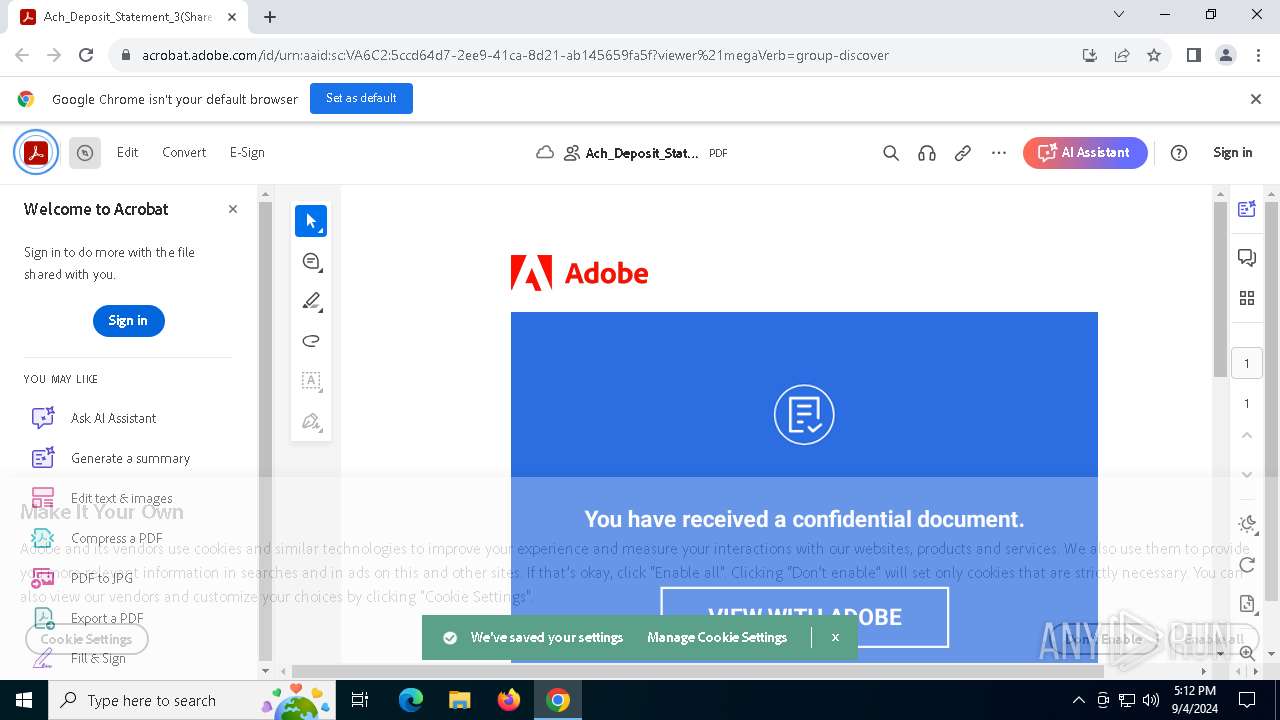This screenshot has height=720, width=1280.
Task: Open the page thumbnails grid icon
Action: pos(1247,298)
